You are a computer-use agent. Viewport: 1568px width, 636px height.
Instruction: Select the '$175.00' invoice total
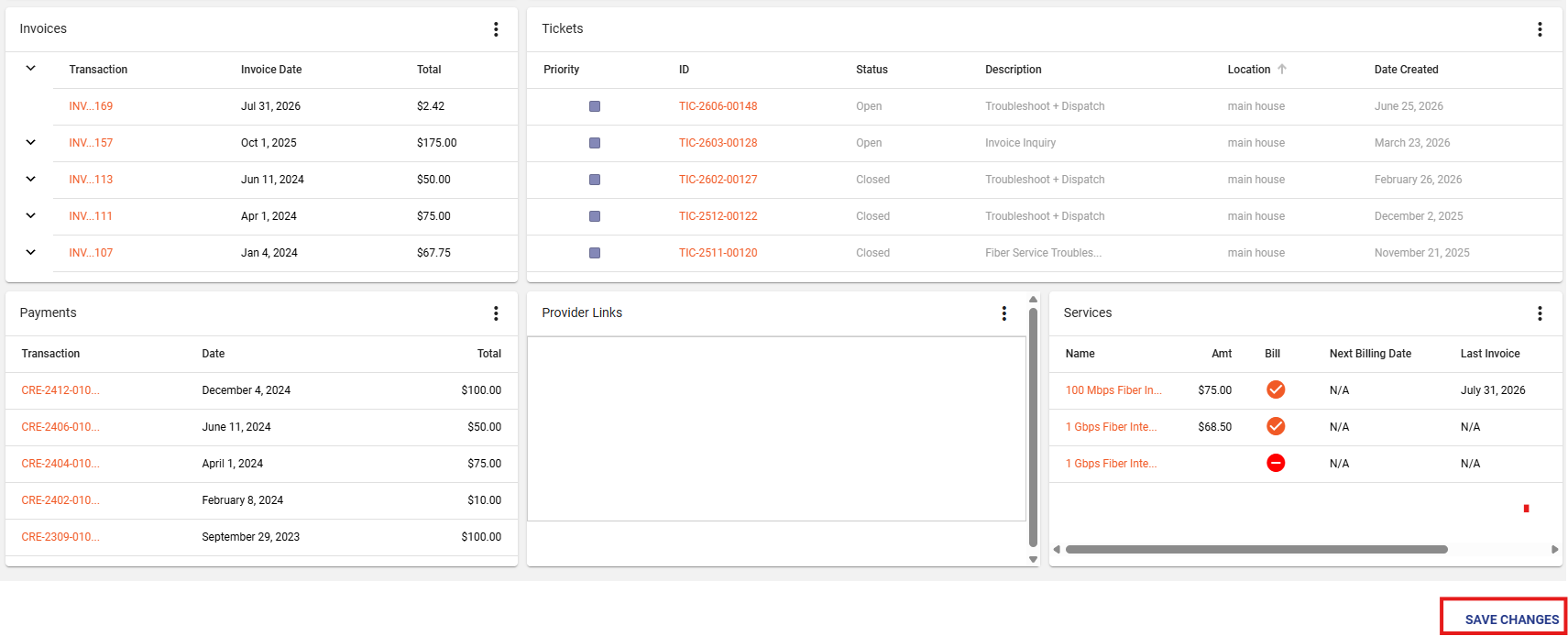[436, 143]
